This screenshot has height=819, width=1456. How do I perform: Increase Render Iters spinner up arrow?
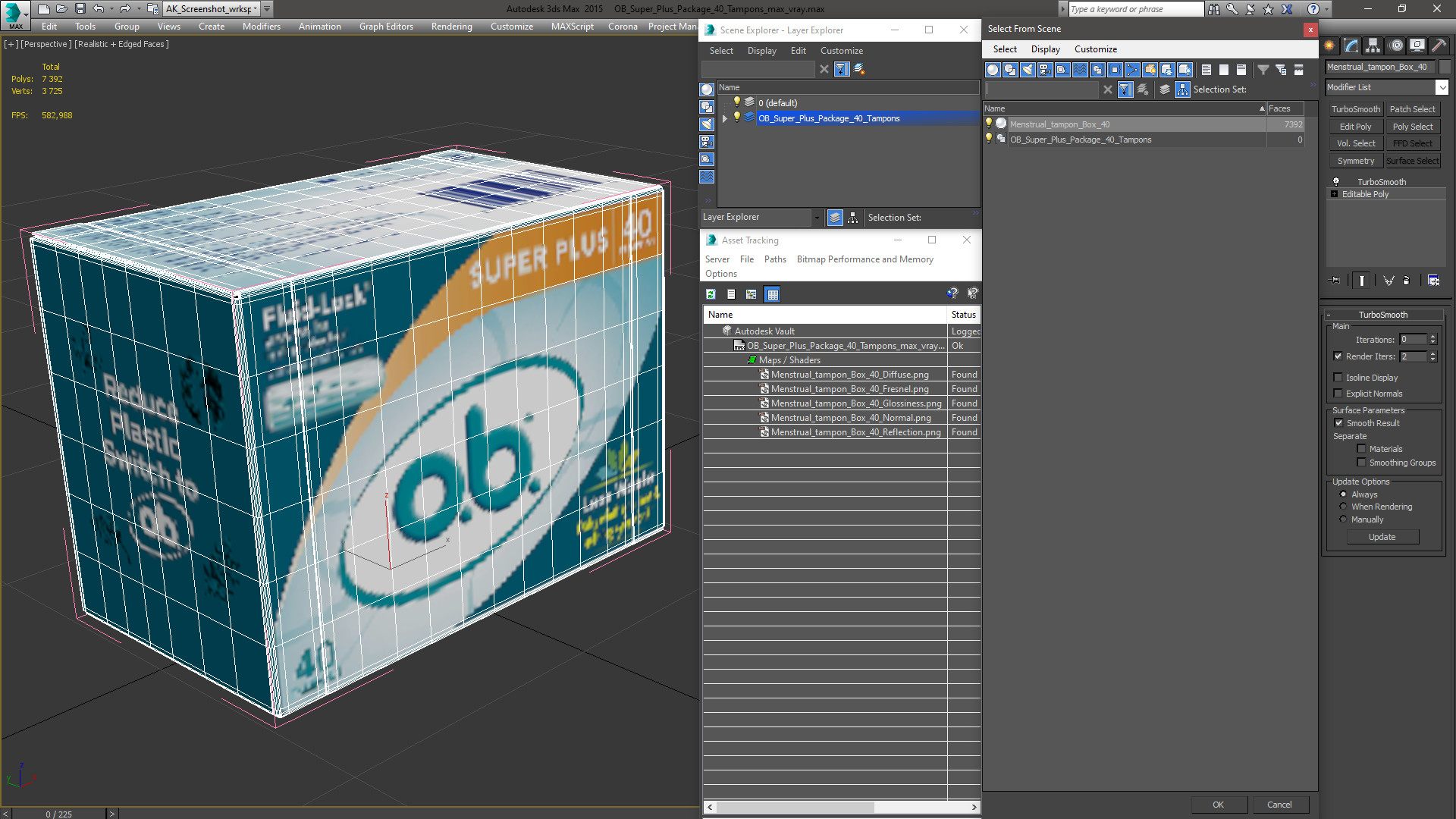(1432, 353)
